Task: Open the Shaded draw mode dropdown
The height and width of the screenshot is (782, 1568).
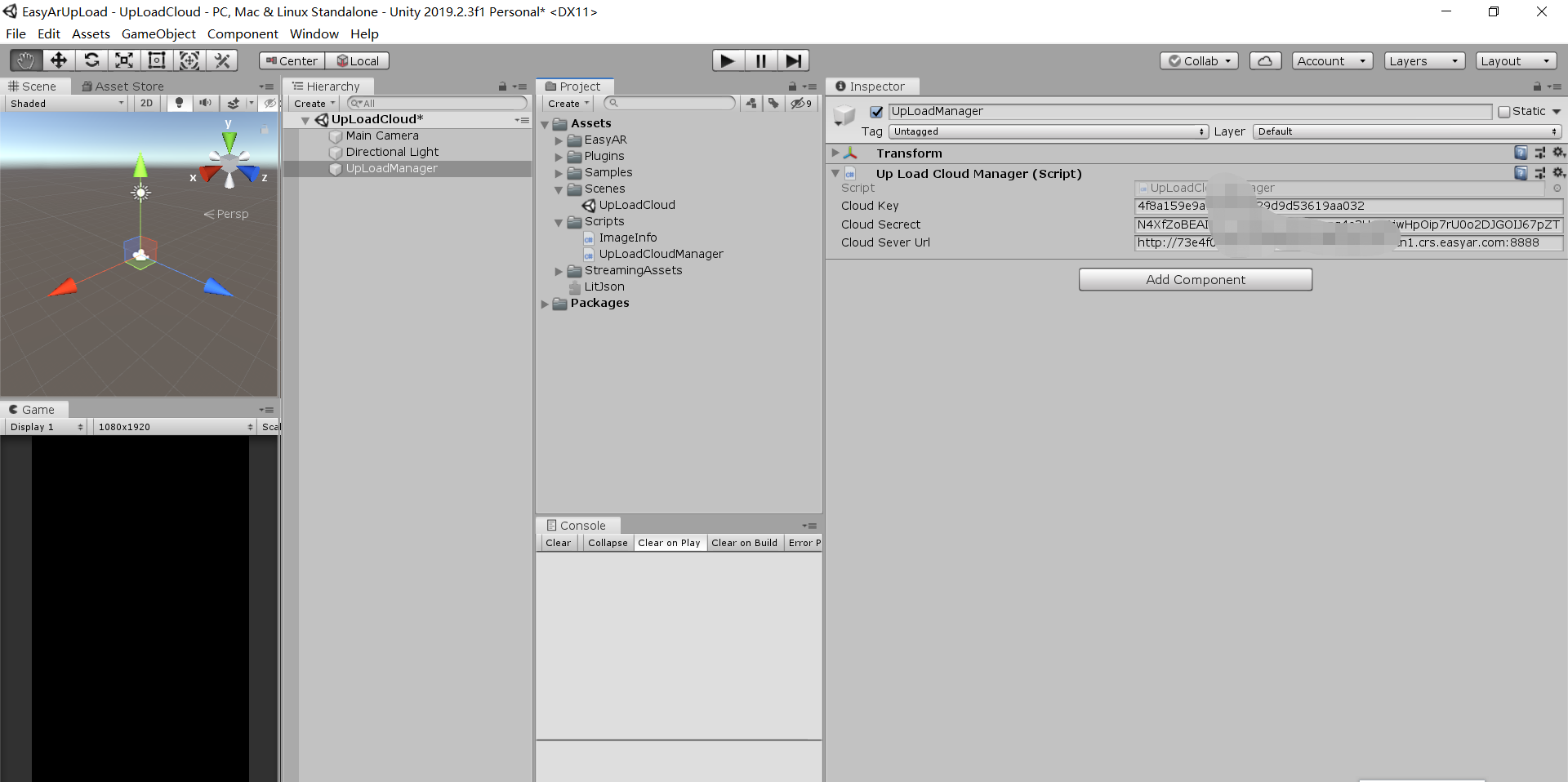Action: pos(67,104)
